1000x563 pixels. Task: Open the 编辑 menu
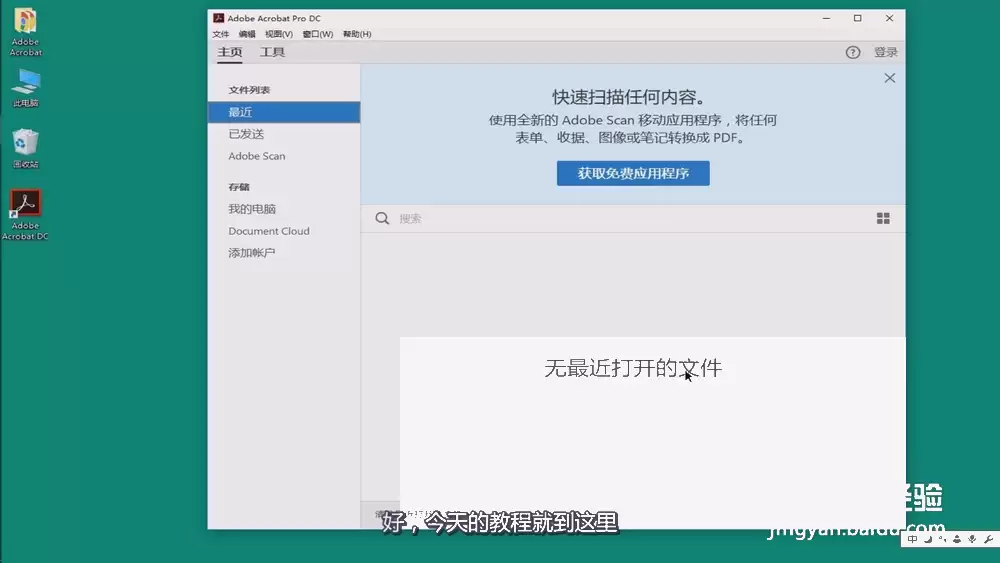[247, 34]
